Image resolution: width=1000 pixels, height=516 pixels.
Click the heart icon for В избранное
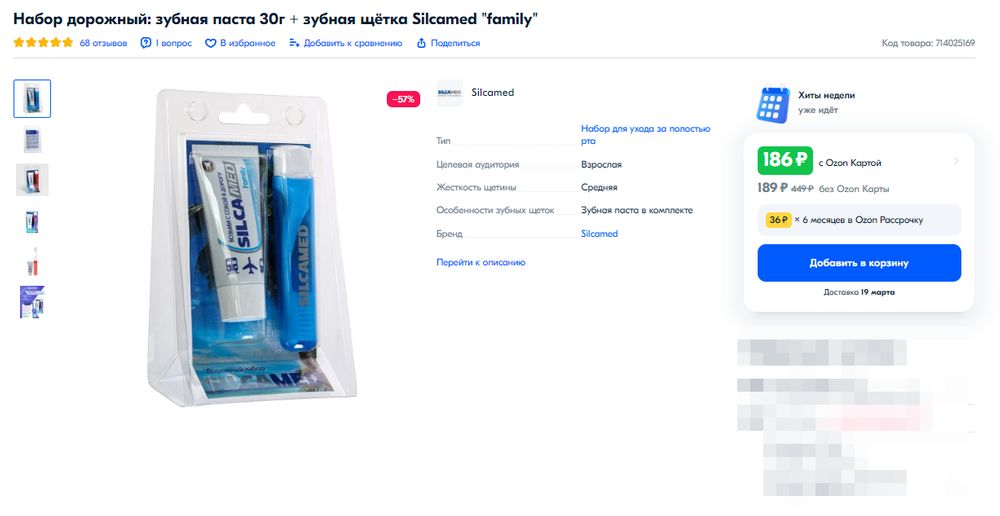pos(210,43)
